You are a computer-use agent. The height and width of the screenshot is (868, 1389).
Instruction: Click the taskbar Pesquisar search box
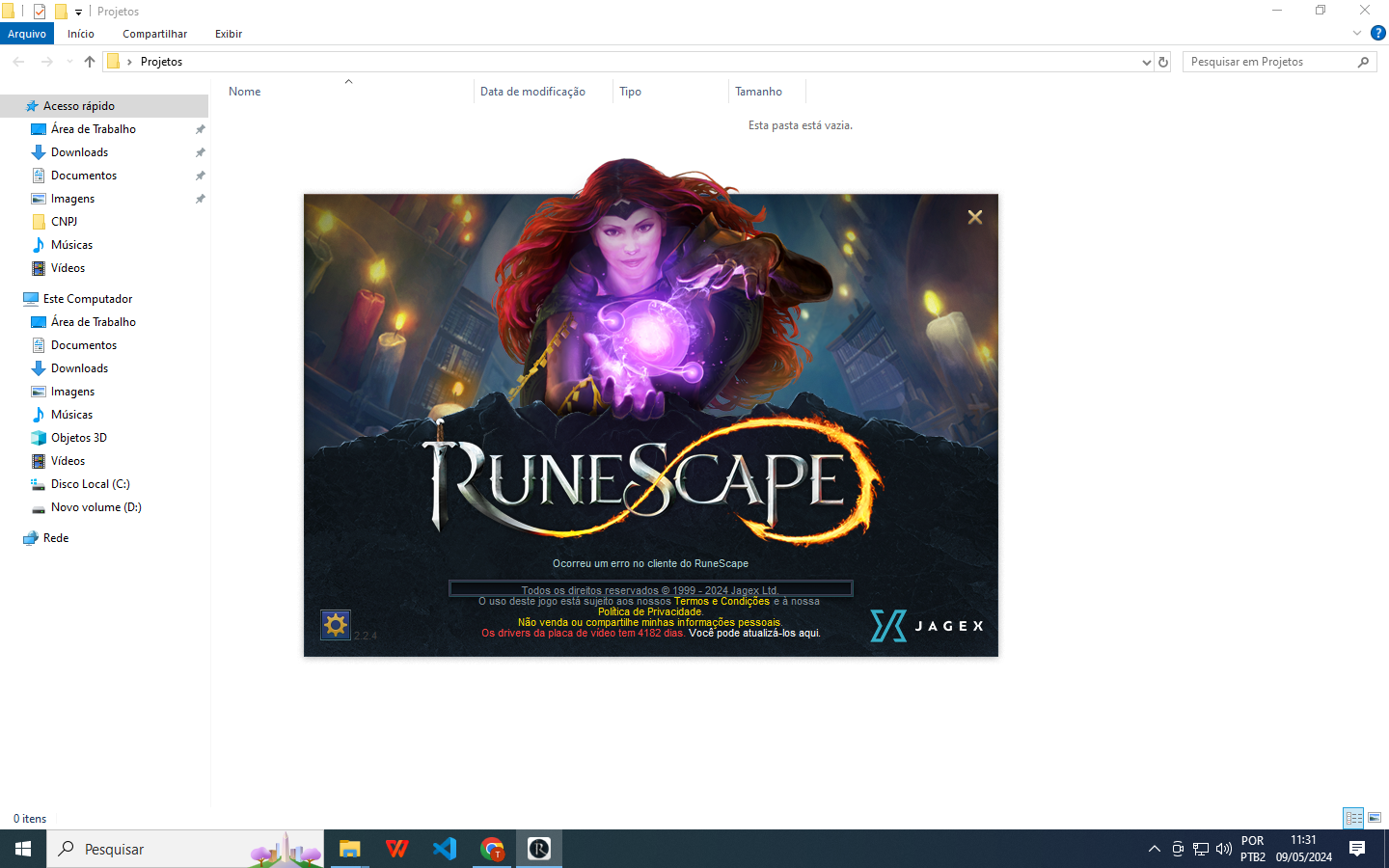(x=185, y=849)
